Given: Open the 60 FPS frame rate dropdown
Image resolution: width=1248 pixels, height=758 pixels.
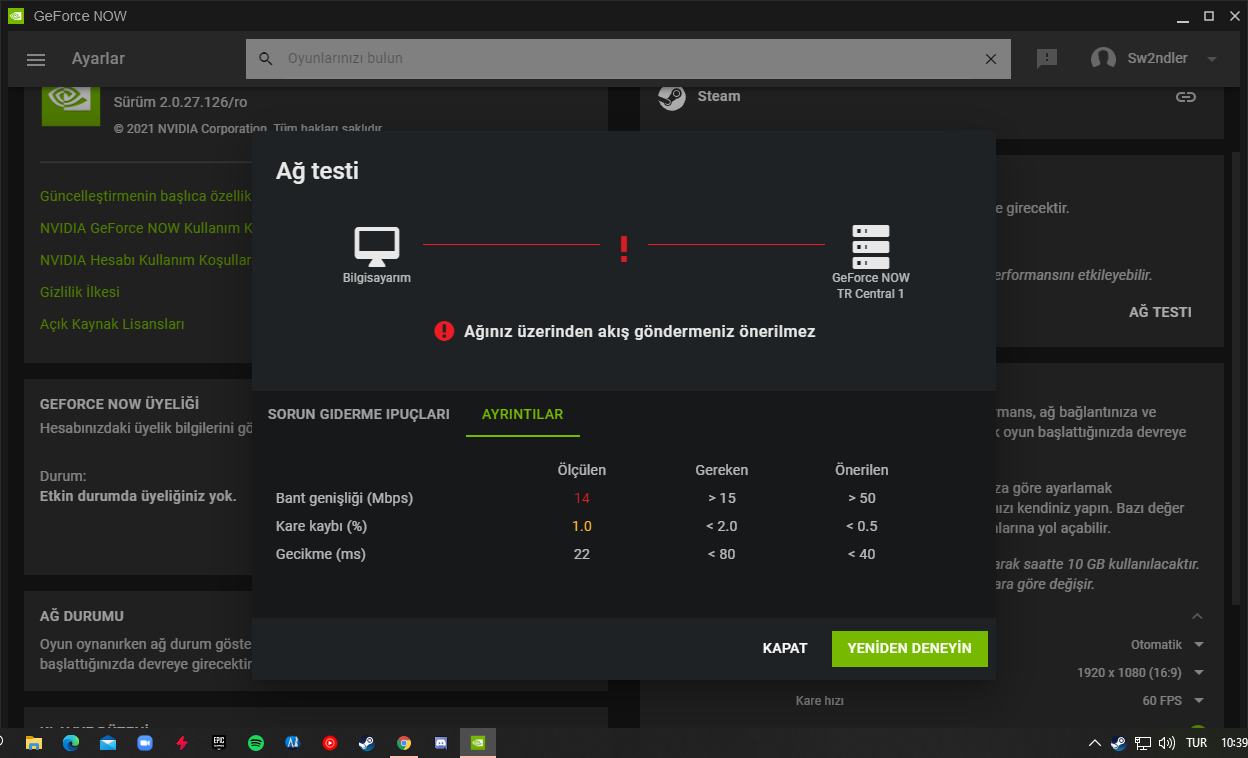Looking at the screenshot, I should tap(1173, 701).
